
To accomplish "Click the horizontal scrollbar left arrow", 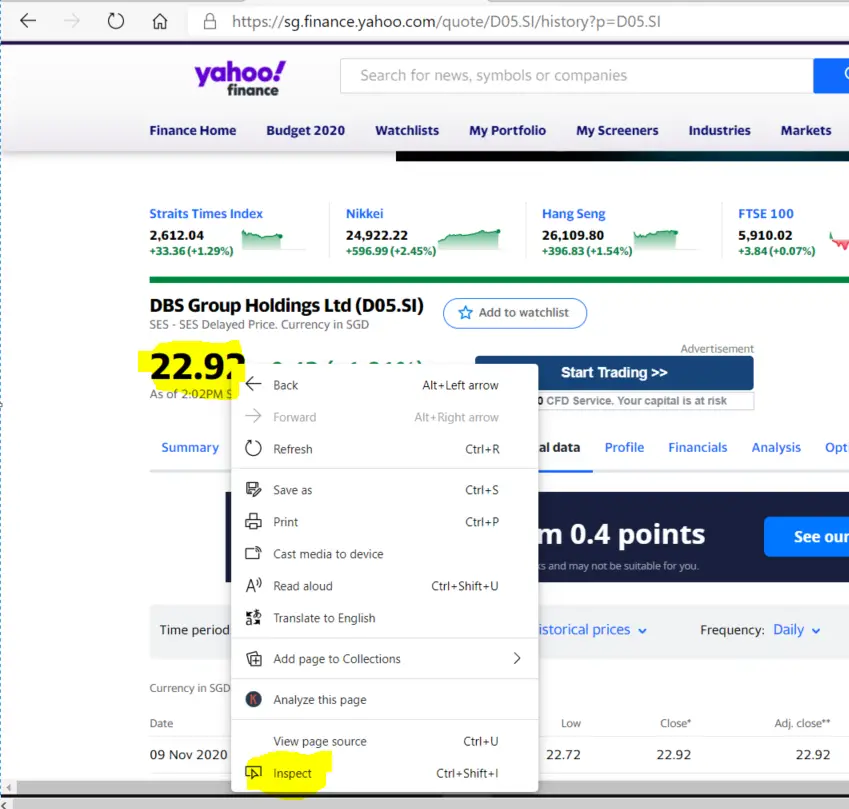I will (x=8, y=787).
